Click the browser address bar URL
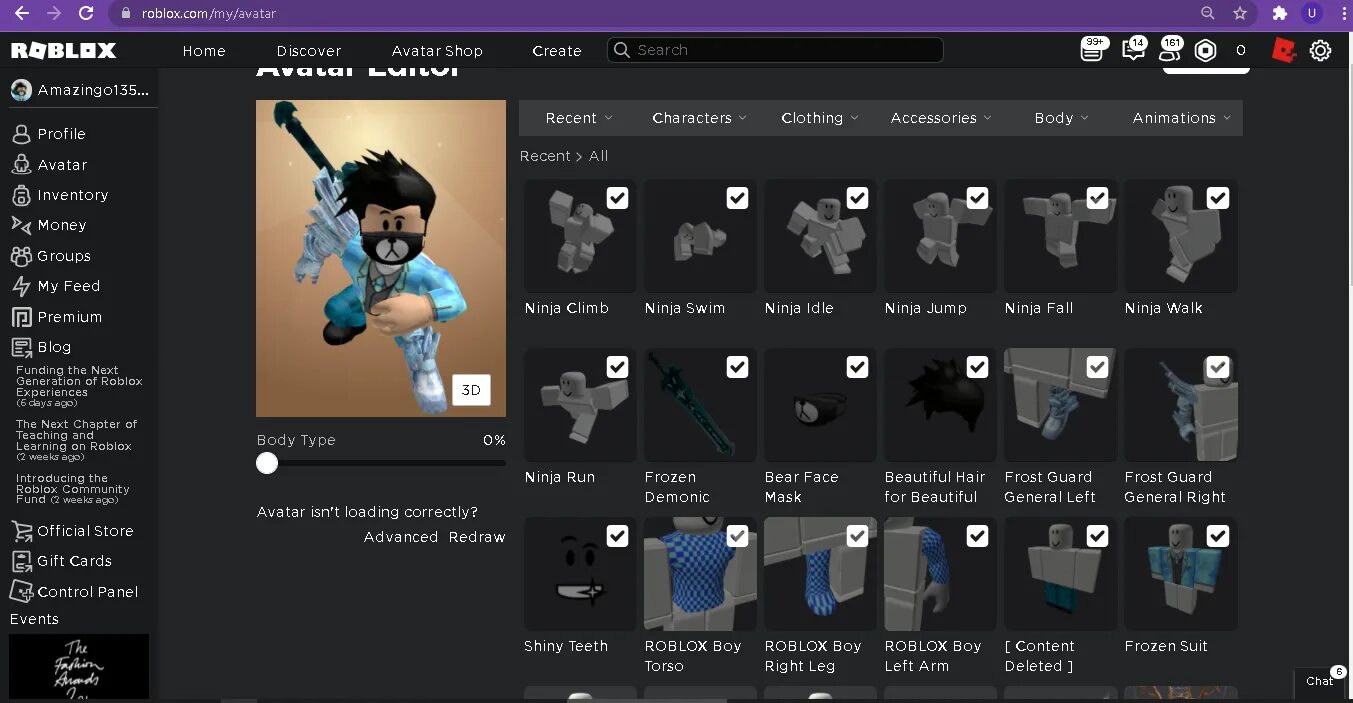Screen dimensions: 1353x703 [208, 14]
